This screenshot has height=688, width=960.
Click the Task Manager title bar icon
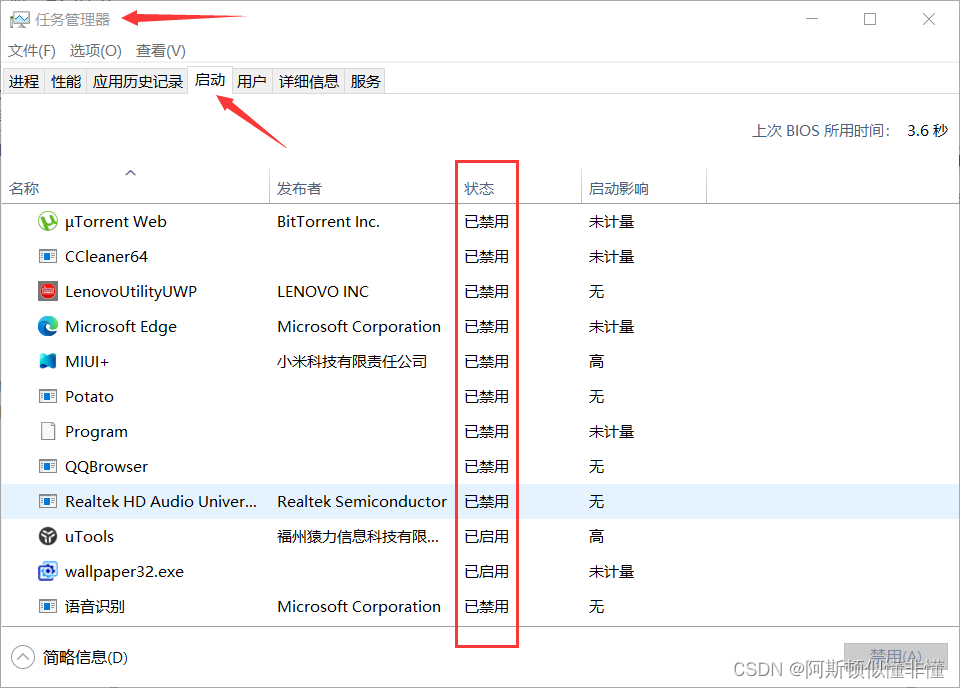click(20, 20)
